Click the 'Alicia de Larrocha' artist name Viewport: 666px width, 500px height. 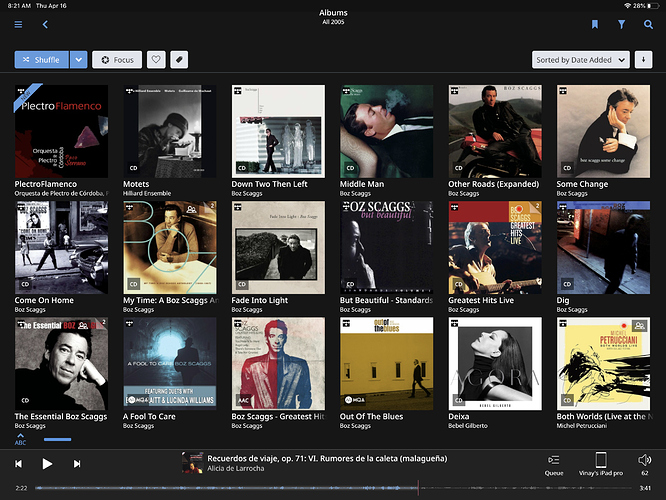(x=236, y=469)
